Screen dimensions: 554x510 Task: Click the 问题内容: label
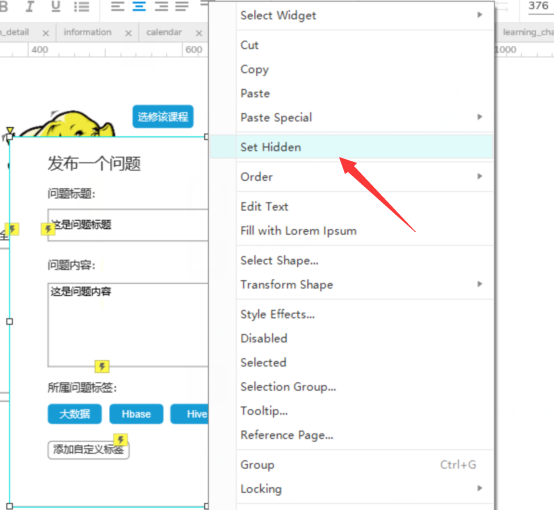tap(71, 265)
